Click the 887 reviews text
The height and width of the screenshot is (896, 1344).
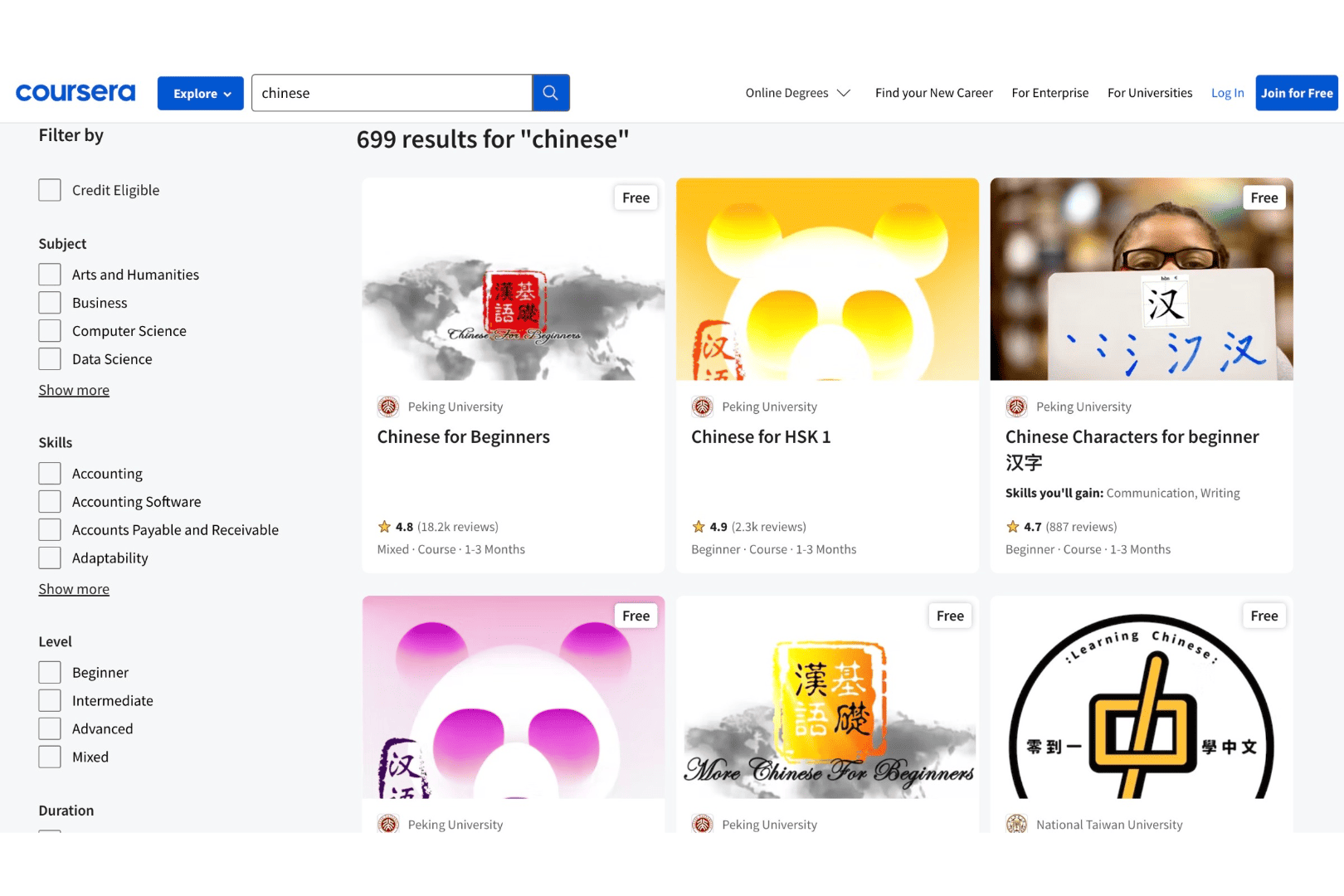click(1082, 527)
